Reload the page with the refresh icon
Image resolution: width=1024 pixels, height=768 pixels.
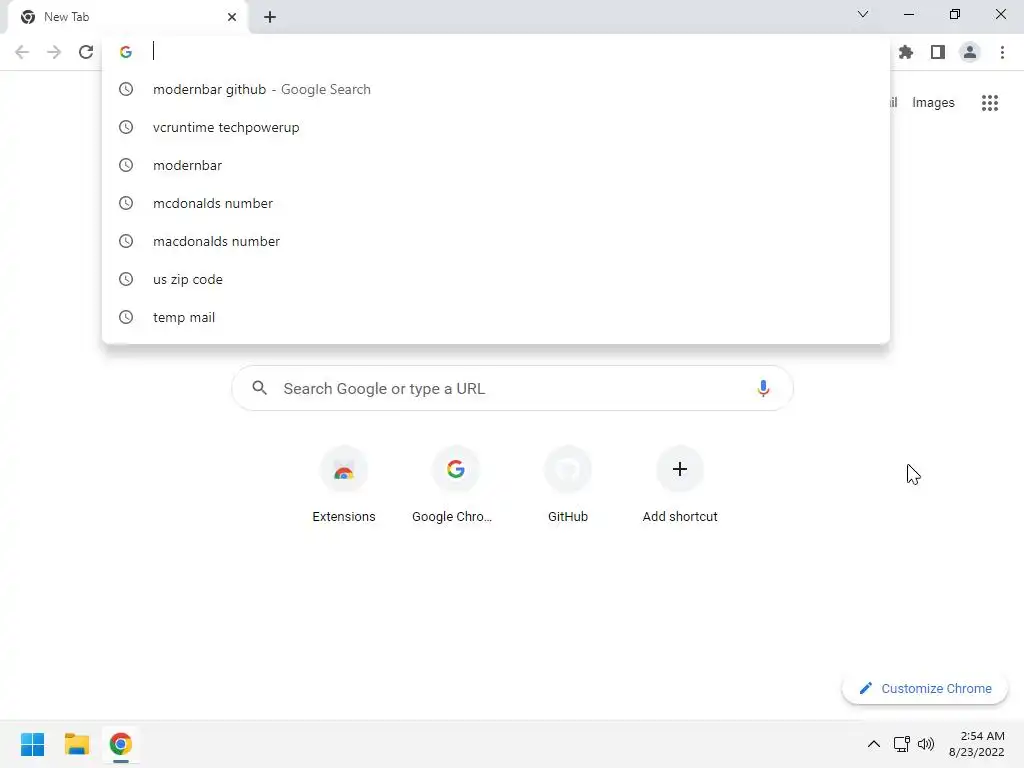[86, 52]
